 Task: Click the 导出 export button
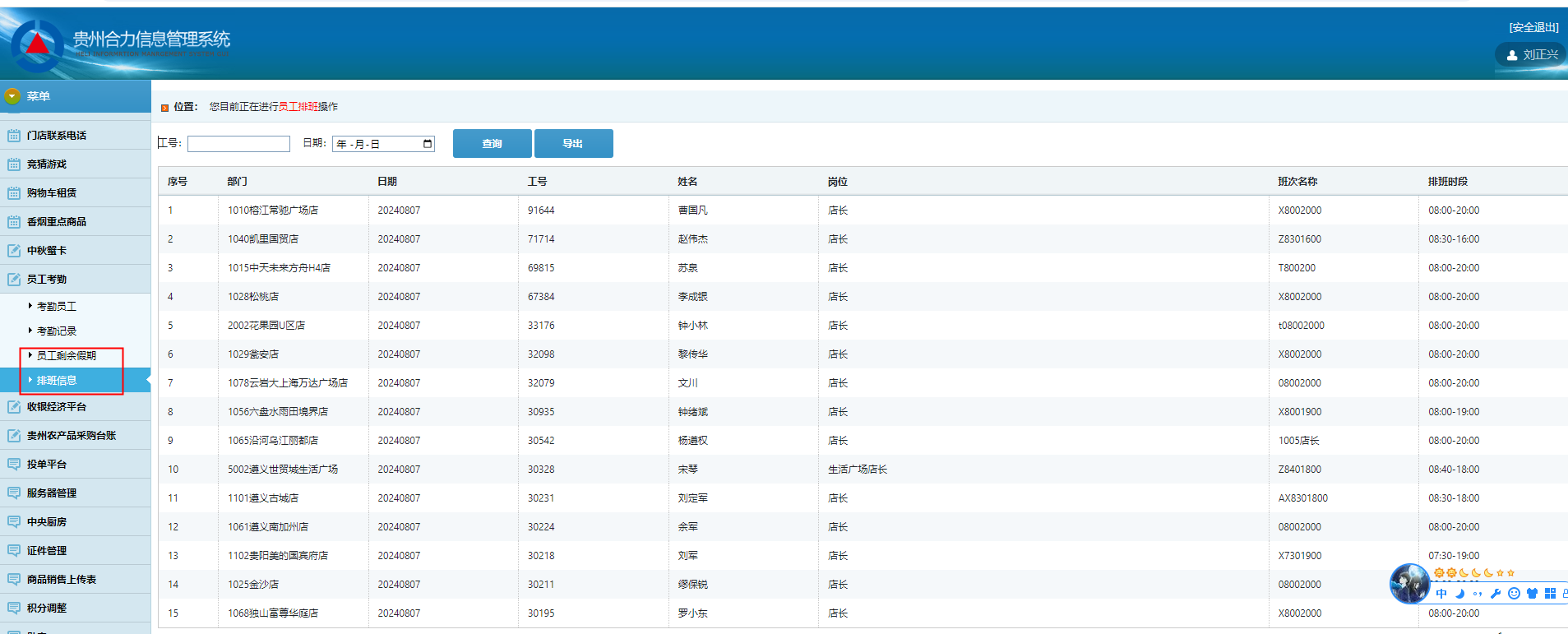tap(573, 143)
